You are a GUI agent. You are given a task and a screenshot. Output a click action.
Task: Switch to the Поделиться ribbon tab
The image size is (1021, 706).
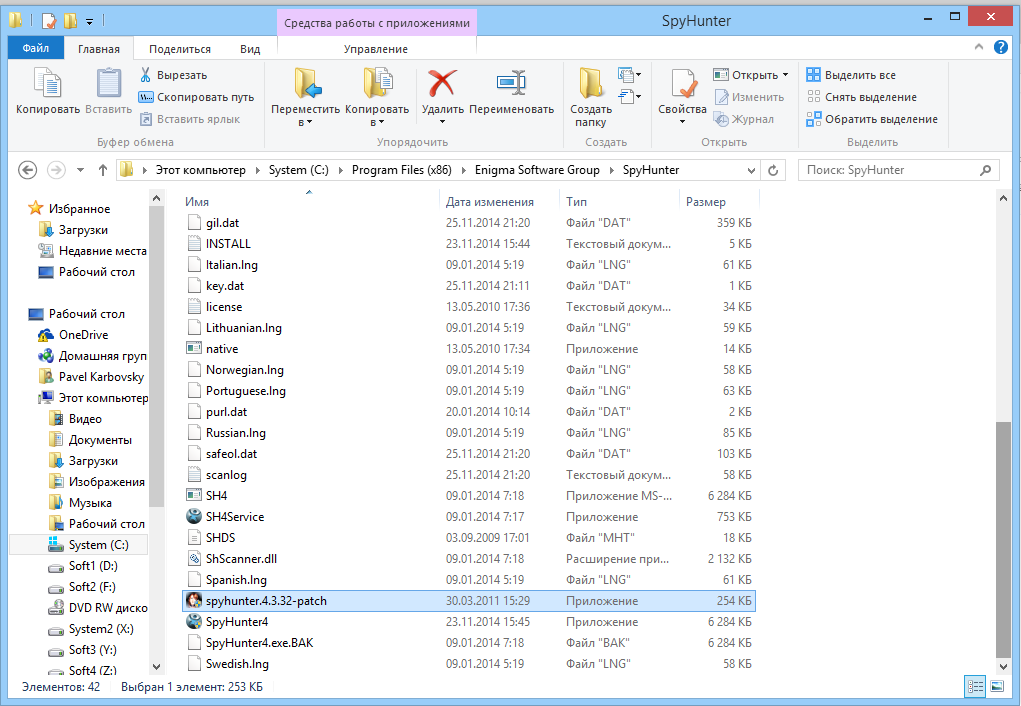click(180, 49)
